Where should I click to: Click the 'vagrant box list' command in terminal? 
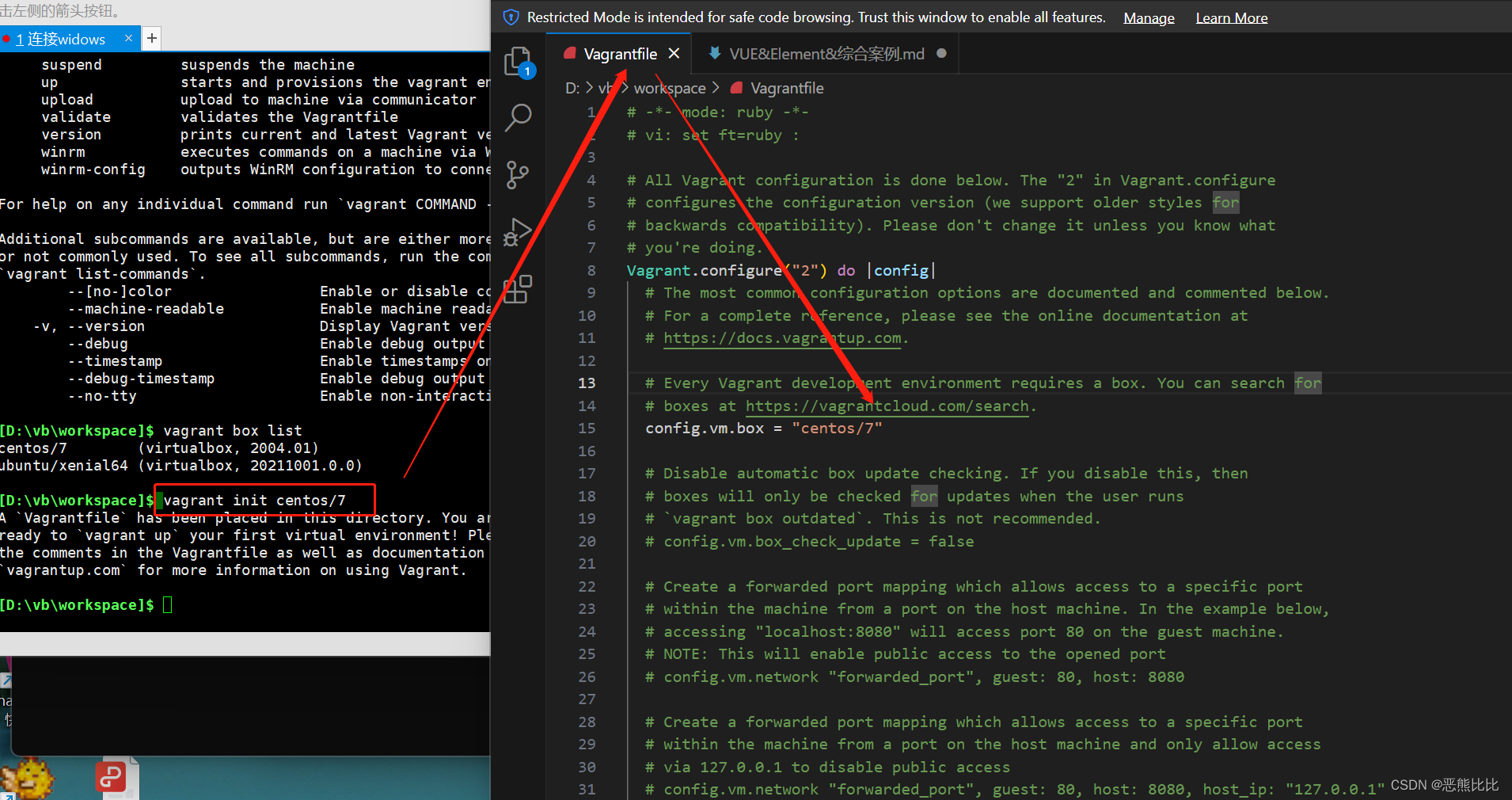[x=233, y=431]
